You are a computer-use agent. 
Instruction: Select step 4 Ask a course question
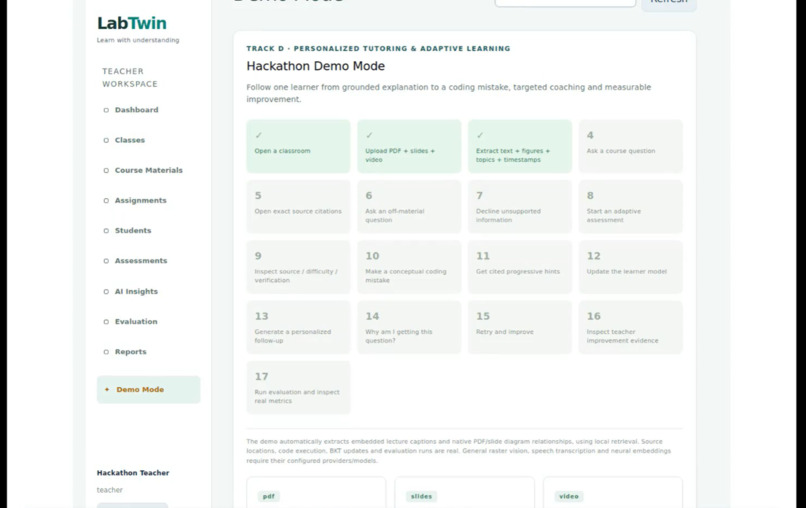631,147
